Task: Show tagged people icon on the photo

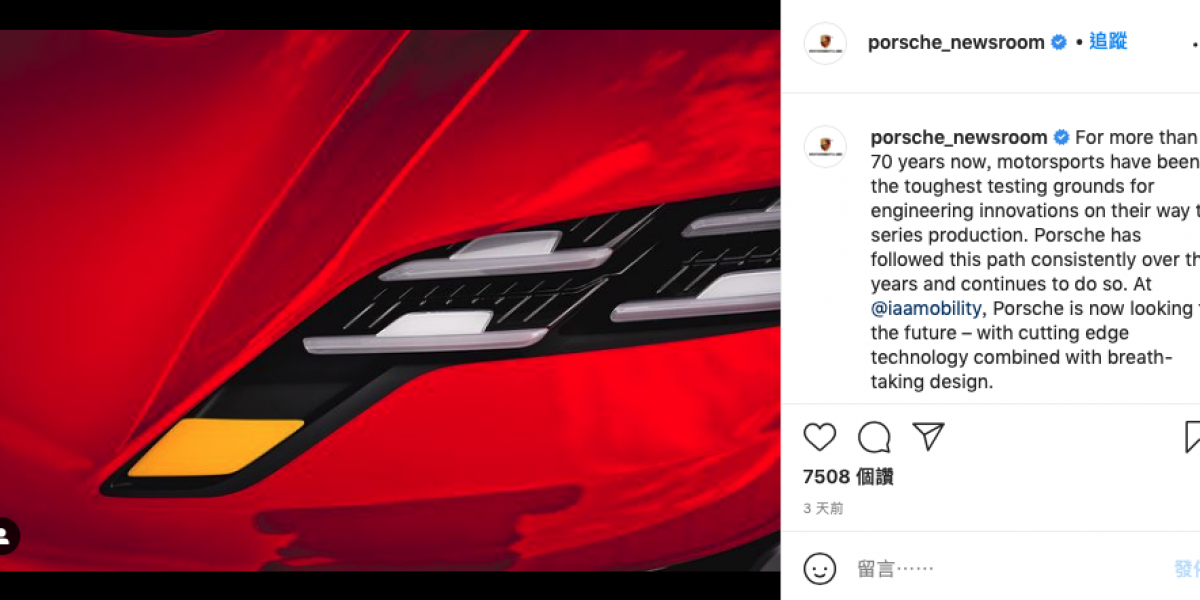Action: click(x=6, y=536)
